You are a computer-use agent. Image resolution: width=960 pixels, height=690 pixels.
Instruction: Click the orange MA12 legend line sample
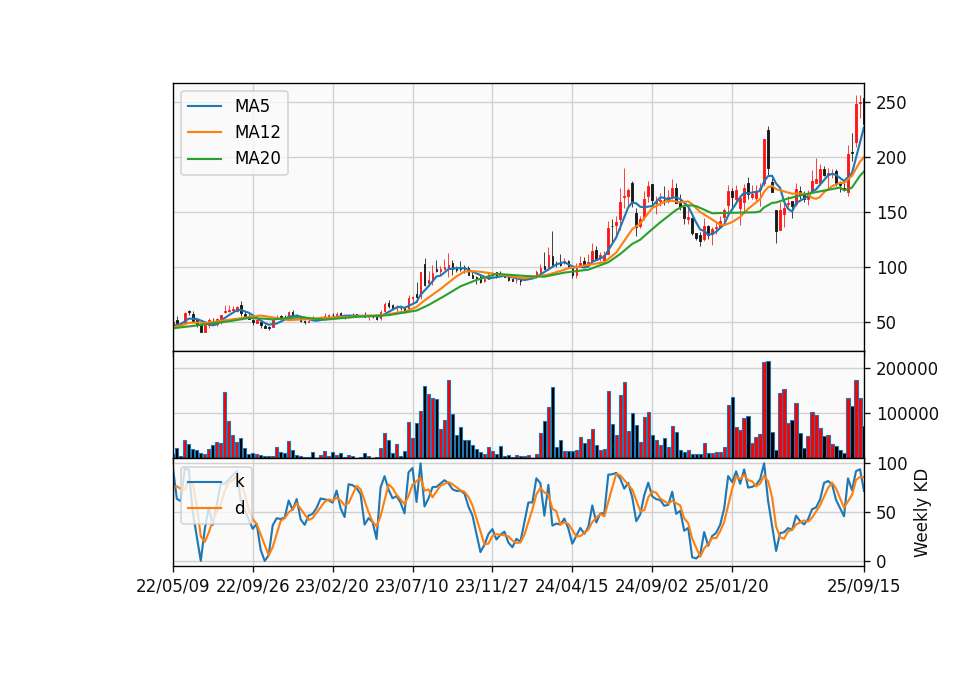tap(204, 132)
